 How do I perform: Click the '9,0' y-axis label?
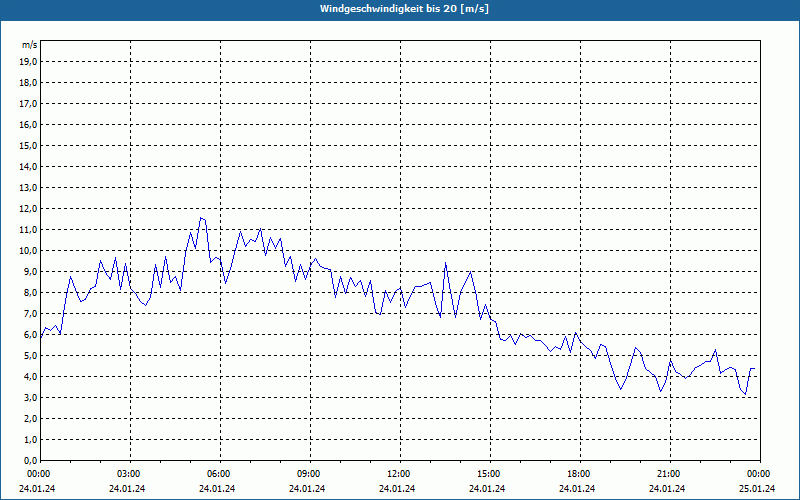pos(30,271)
